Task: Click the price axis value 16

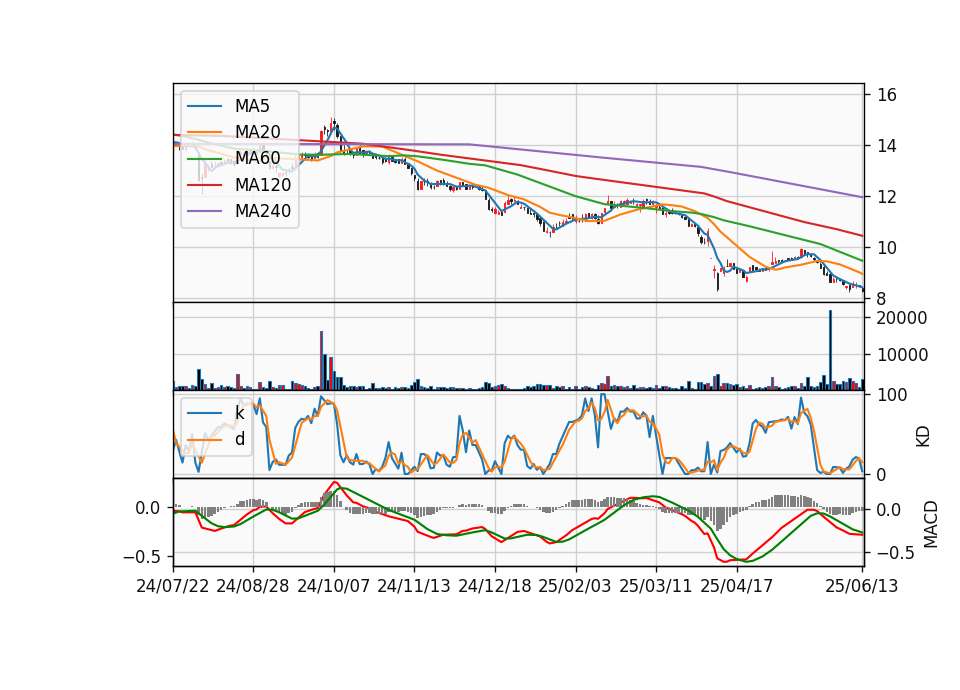Action: click(x=887, y=95)
